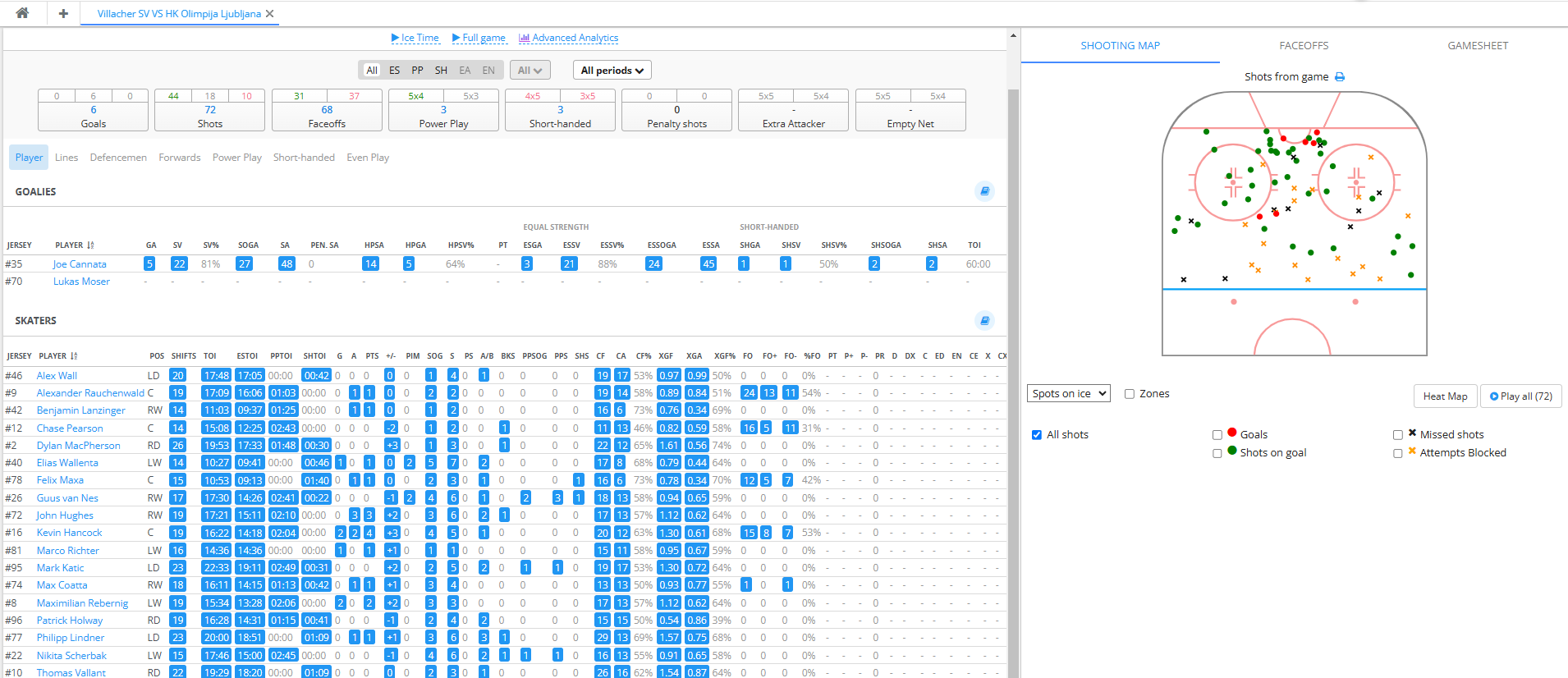This screenshot has width=1568, height=678.
Task: Play the Full game video
Action: tap(479, 38)
